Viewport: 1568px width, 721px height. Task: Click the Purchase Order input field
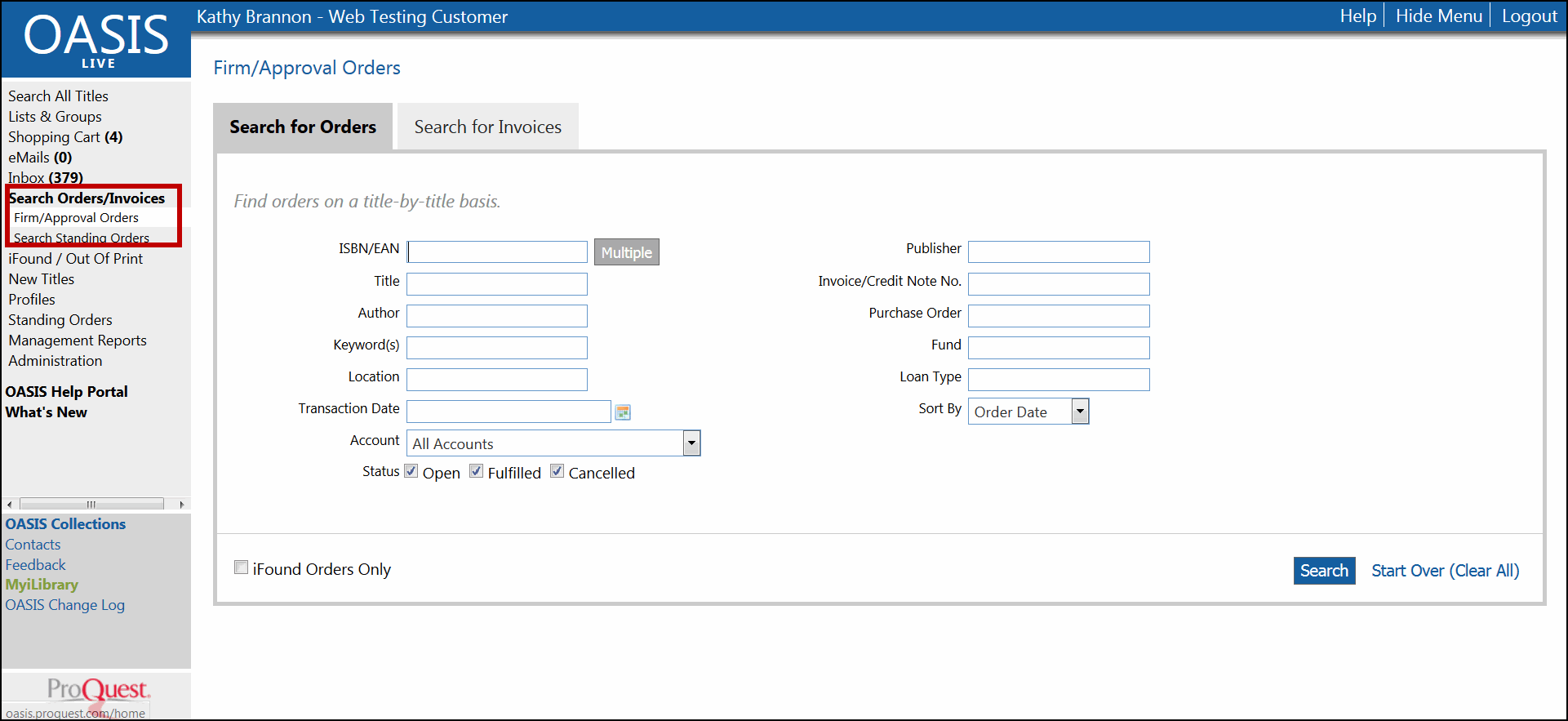[1059, 315]
